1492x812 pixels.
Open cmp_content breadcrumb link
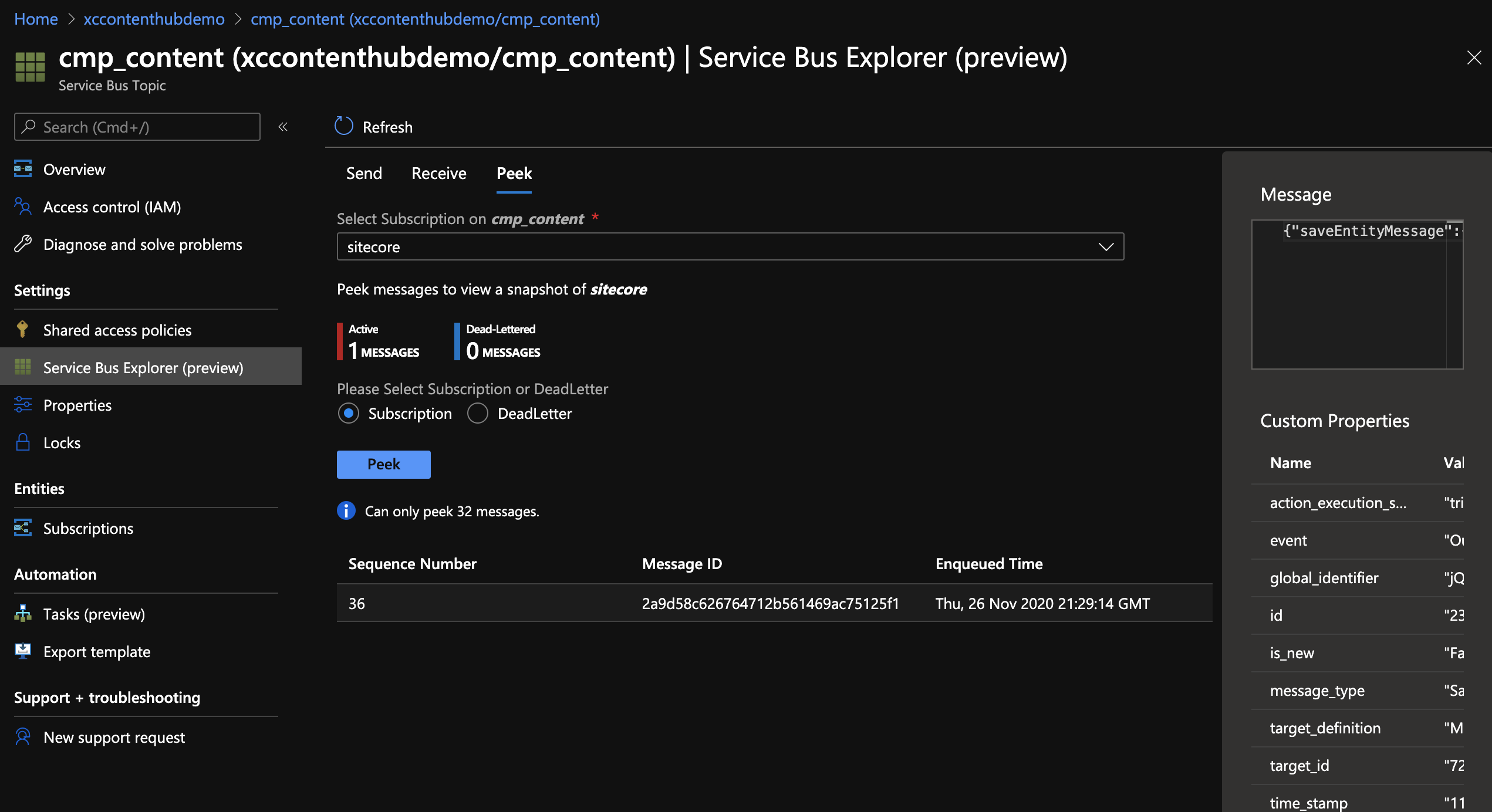[x=426, y=19]
